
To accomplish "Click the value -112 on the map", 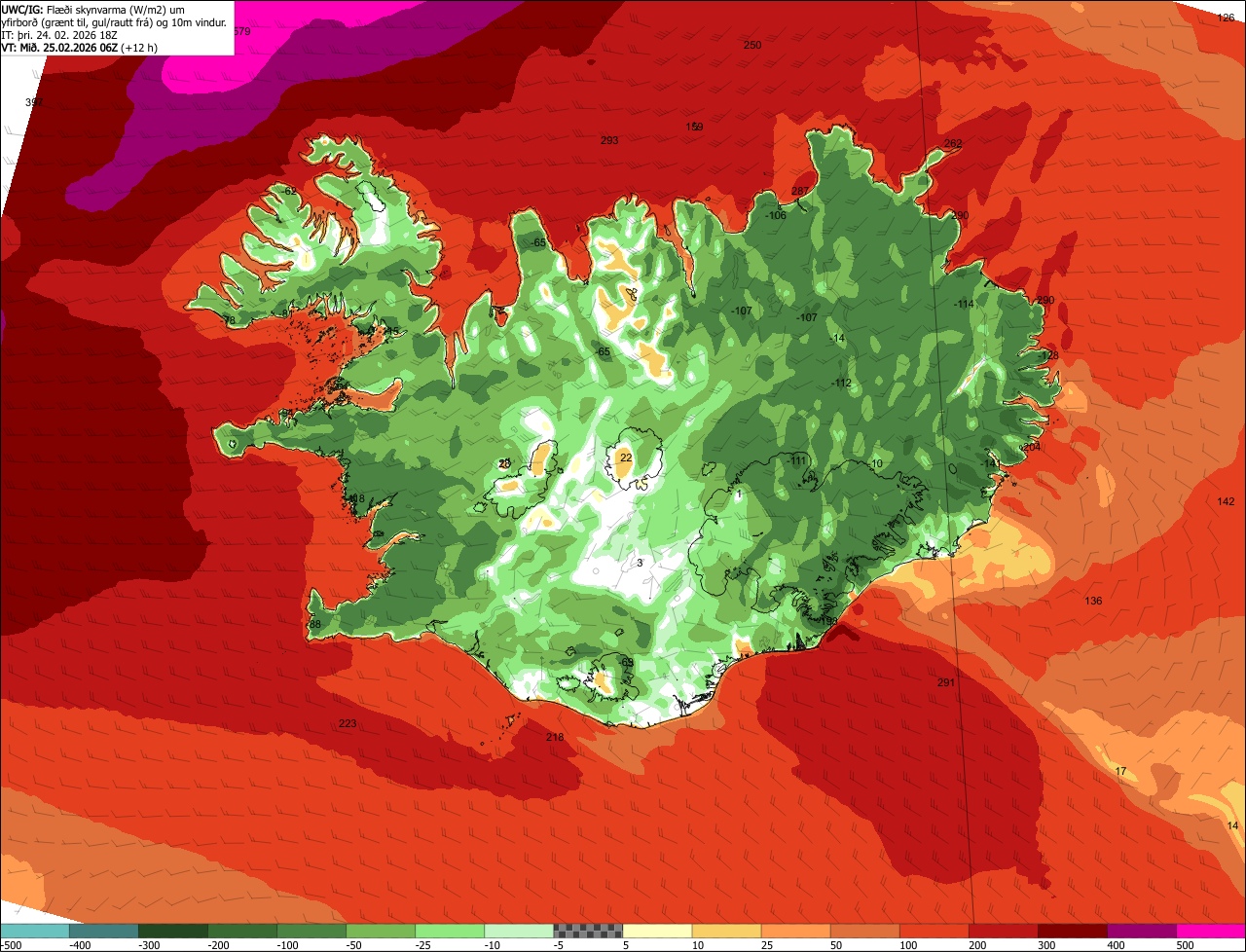I will (x=842, y=383).
